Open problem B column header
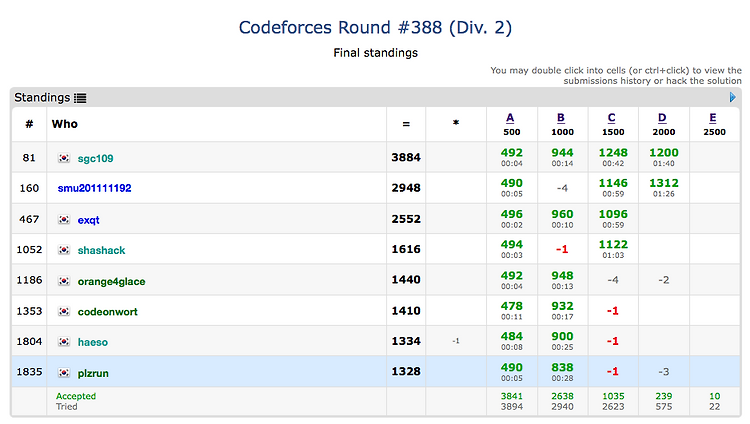The height and width of the screenshot is (424, 750). 561,118
